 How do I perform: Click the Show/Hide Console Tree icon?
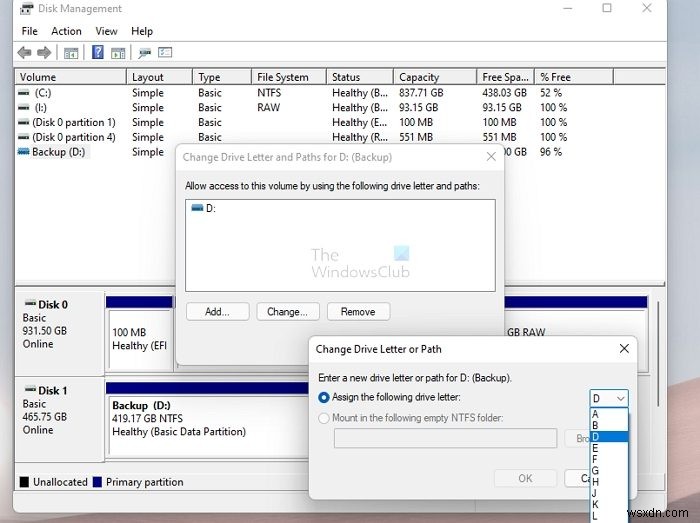(71, 53)
